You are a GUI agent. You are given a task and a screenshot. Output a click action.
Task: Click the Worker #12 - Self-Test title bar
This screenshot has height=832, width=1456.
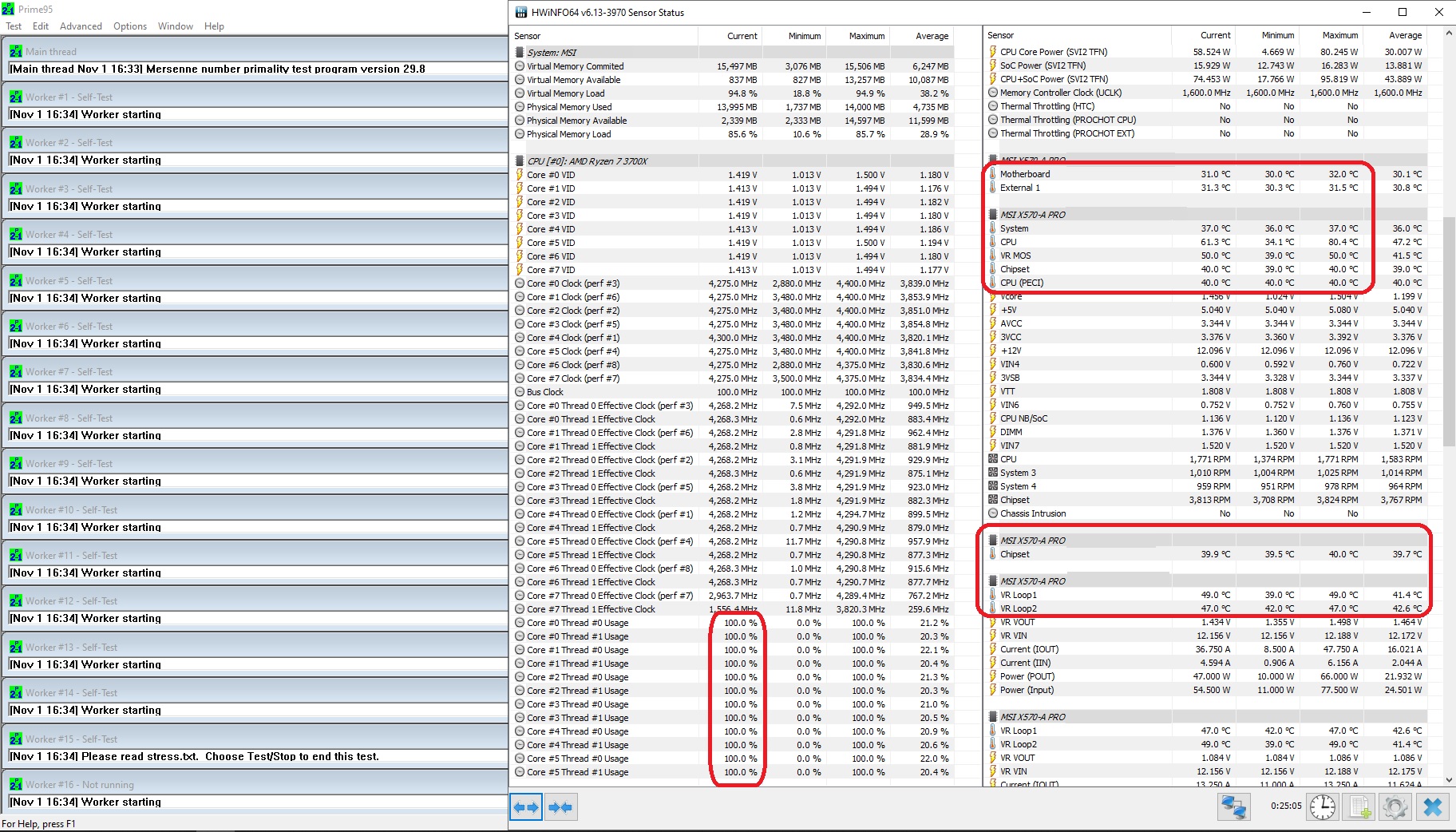(x=255, y=600)
